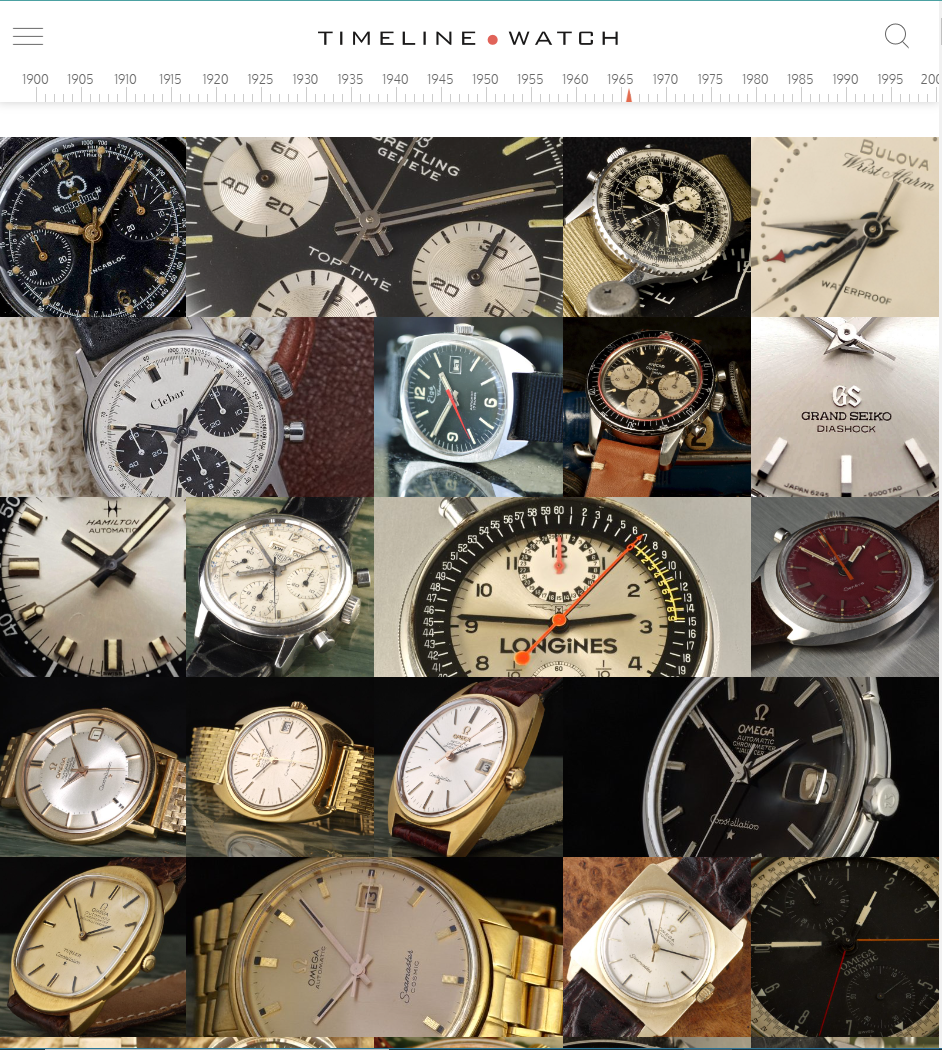
Task: View the Omega Constellation black dial image
Action: (x=750, y=767)
